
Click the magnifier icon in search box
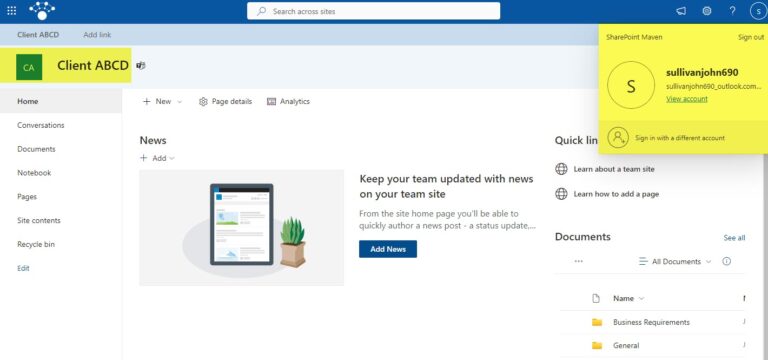pos(262,11)
